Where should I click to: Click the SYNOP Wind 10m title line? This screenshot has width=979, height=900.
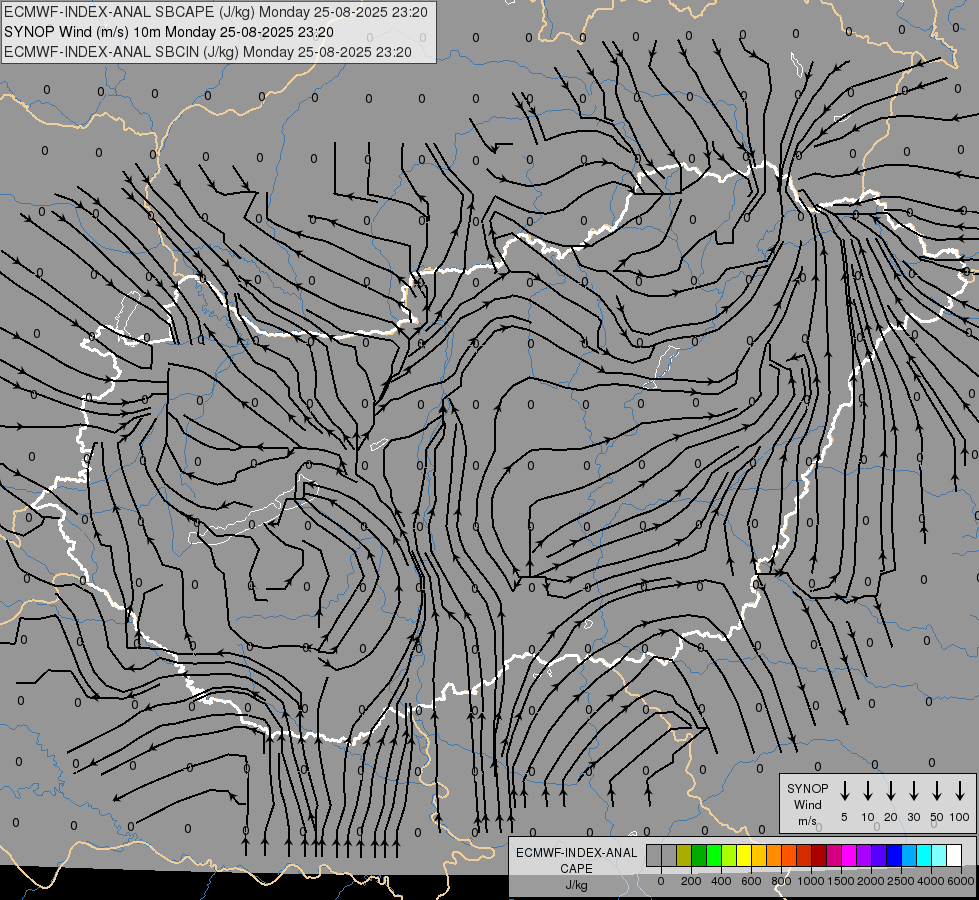[x=169, y=32]
